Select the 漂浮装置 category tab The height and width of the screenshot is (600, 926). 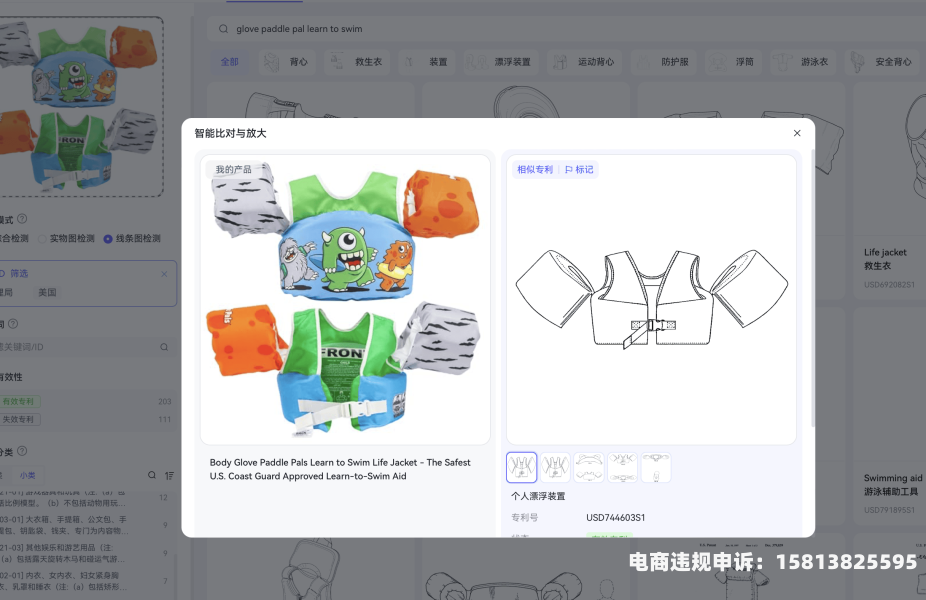501,61
